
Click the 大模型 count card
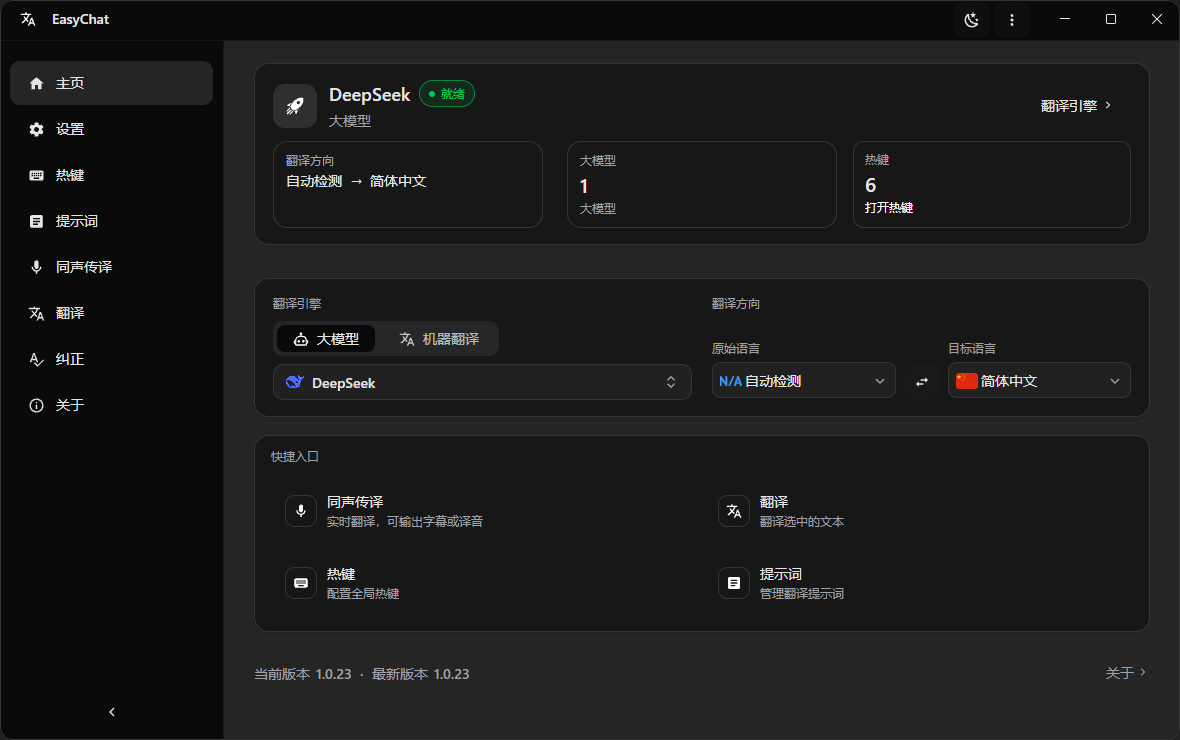(701, 184)
